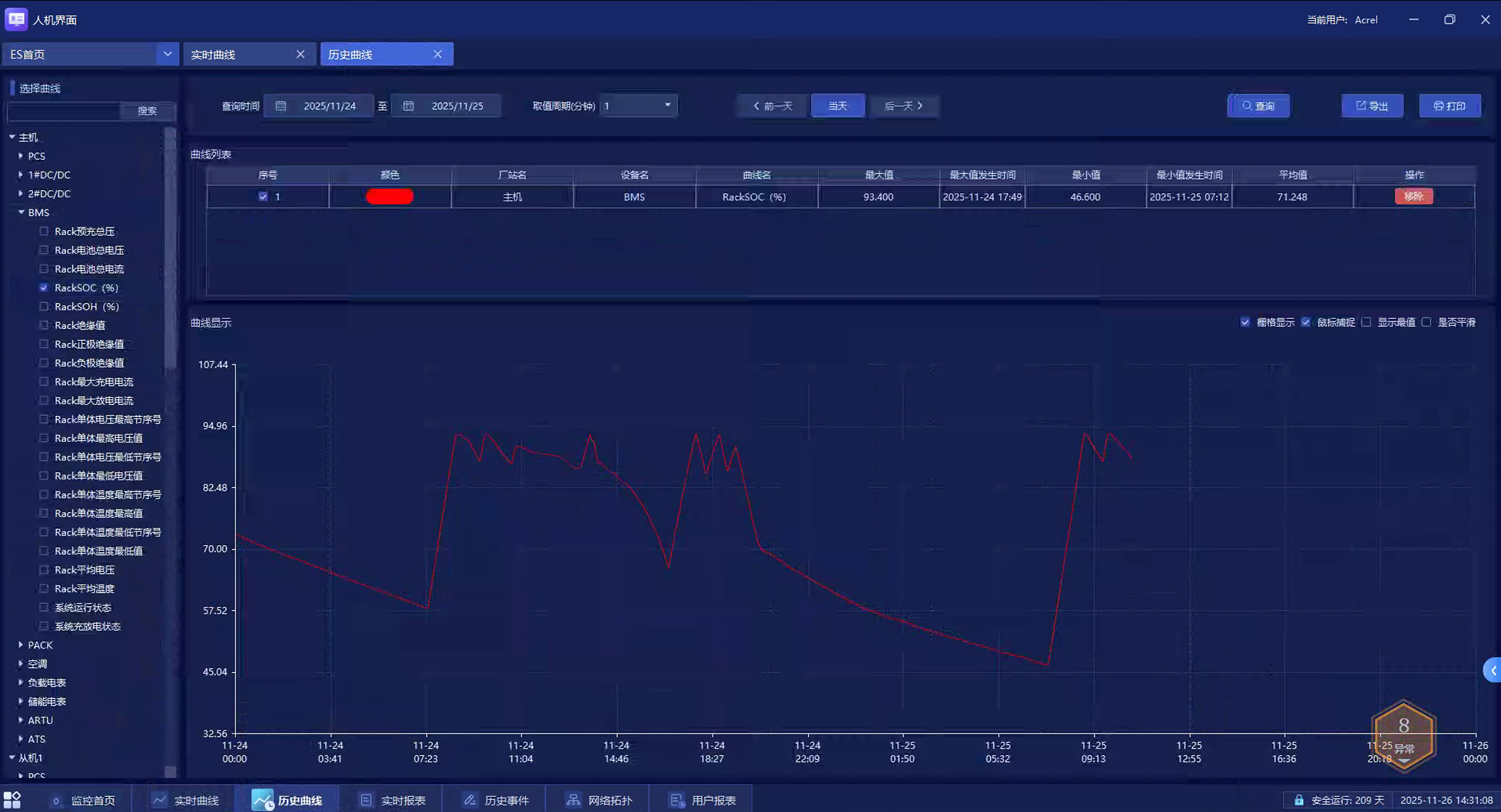Click the red curve color swatch
The height and width of the screenshot is (812, 1501).
[389, 197]
